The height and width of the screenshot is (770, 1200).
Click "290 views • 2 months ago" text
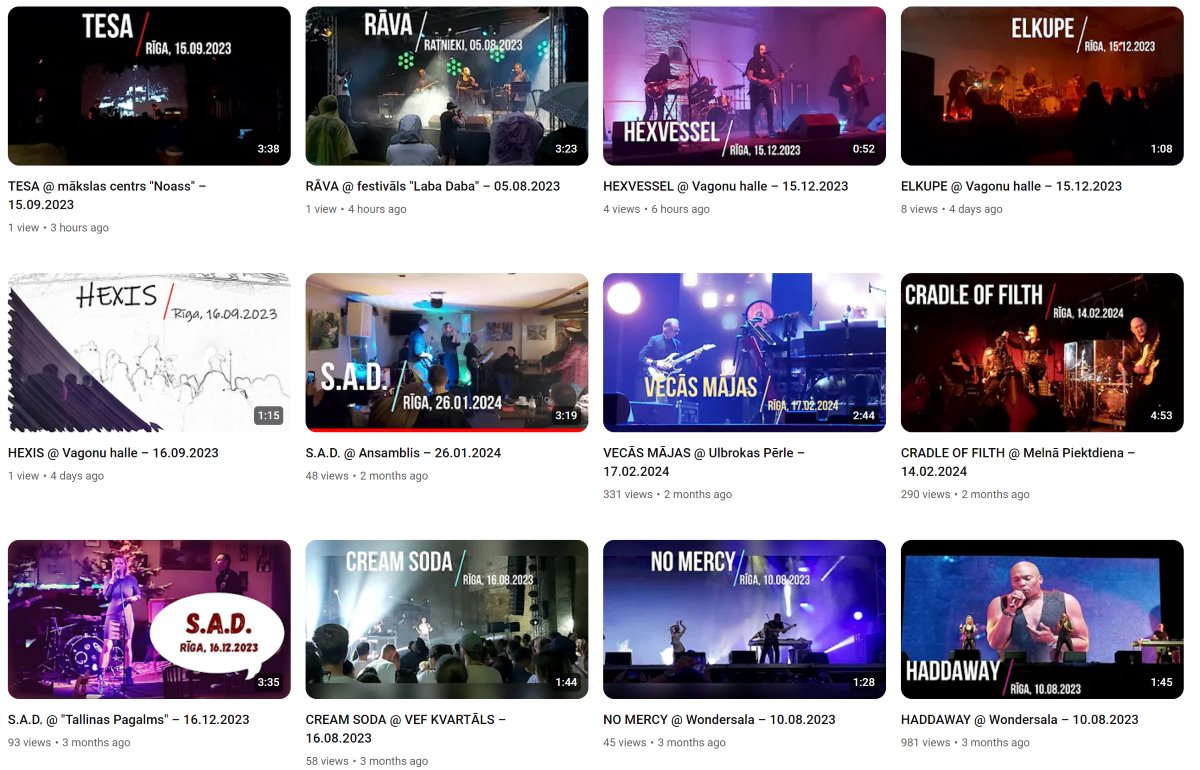(965, 495)
